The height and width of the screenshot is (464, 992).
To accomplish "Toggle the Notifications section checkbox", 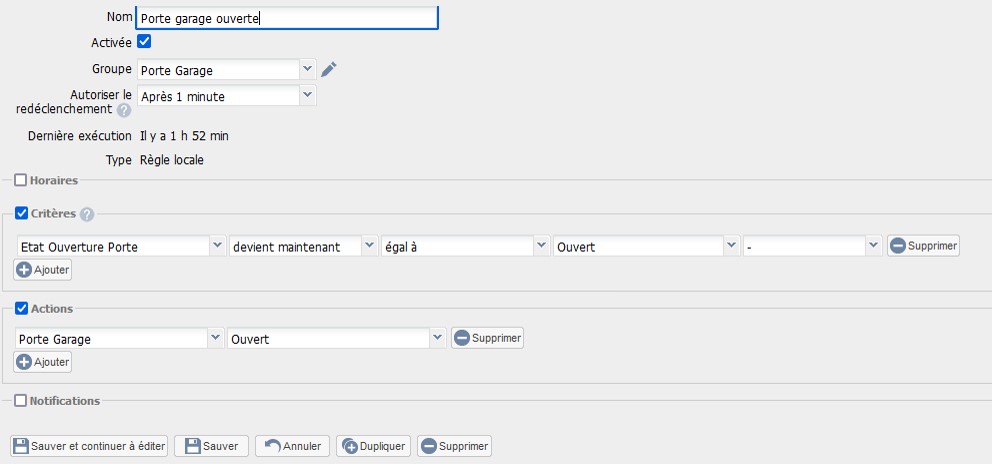I will (20, 401).
